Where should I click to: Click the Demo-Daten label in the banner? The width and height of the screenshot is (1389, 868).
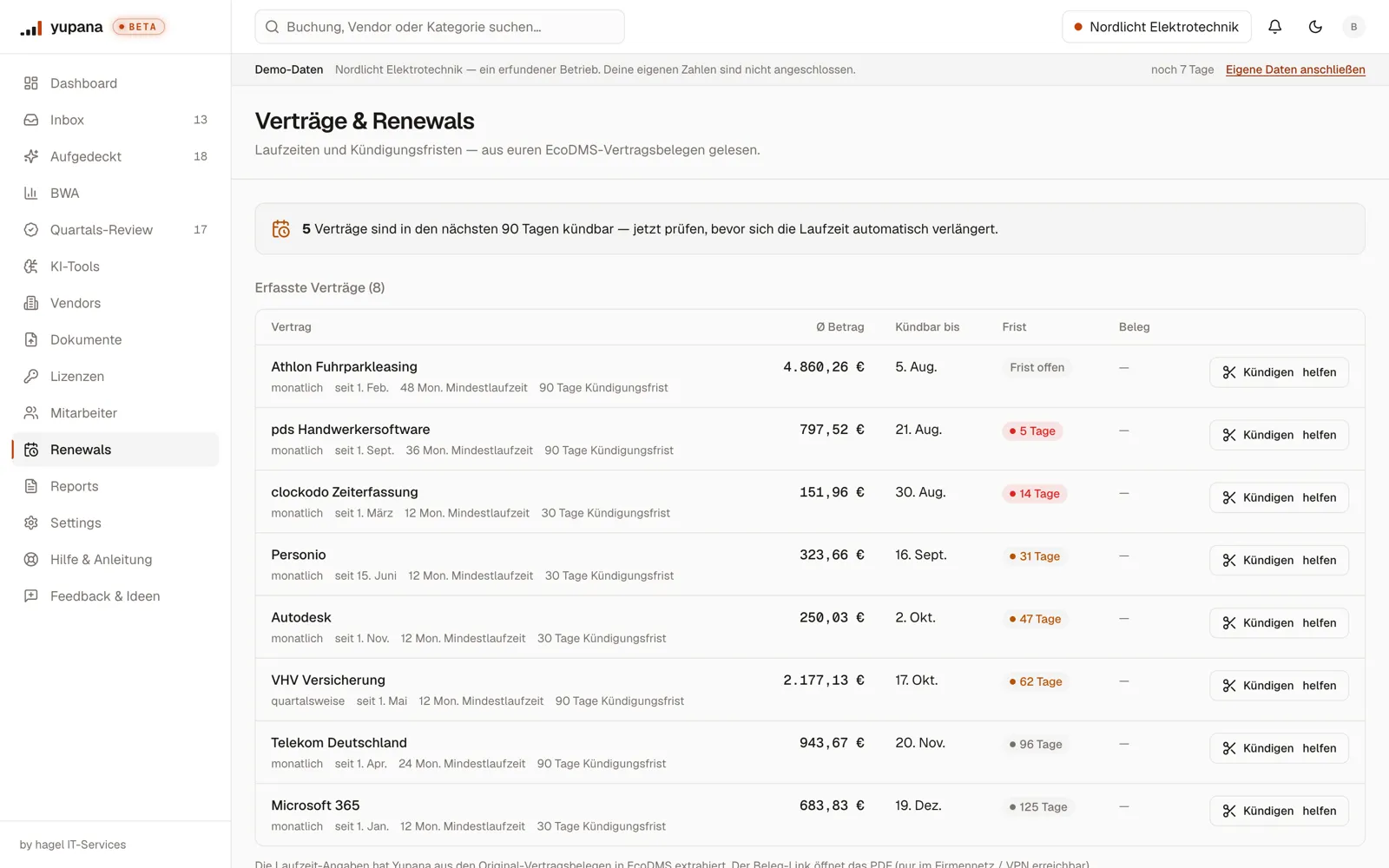(x=289, y=69)
